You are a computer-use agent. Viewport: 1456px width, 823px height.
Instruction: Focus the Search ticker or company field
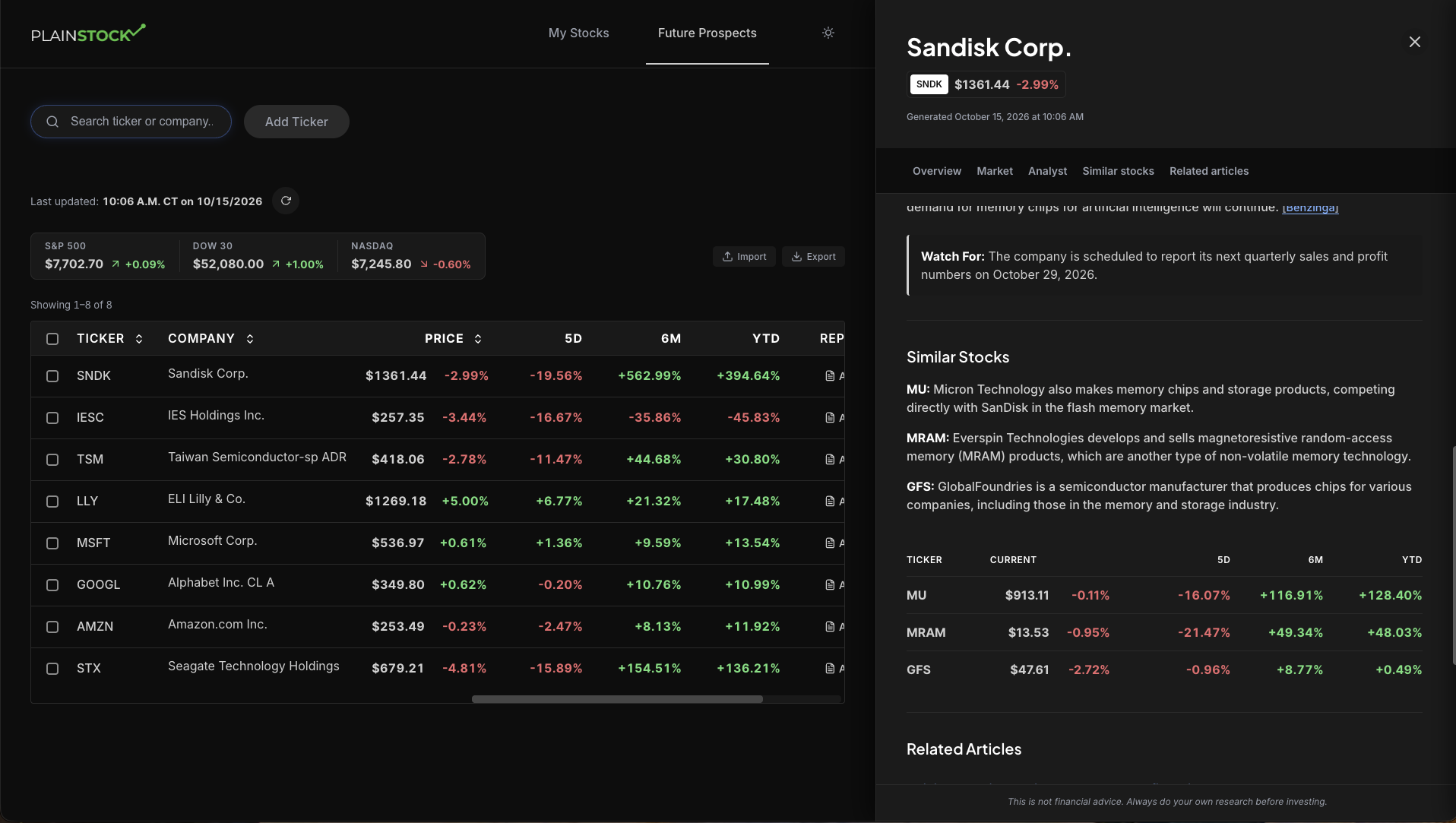131,122
